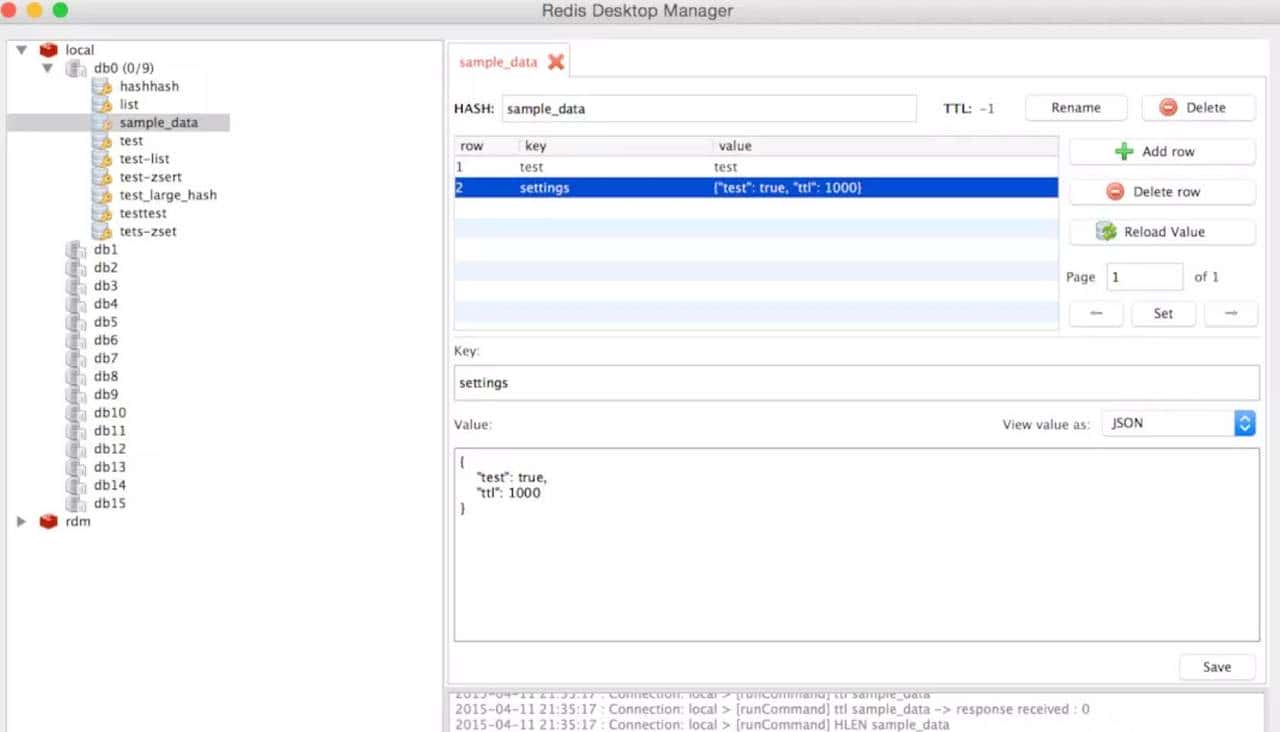The width and height of the screenshot is (1280, 732).
Task: Click the key icon next to hashhash
Action: click(x=102, y=87)
